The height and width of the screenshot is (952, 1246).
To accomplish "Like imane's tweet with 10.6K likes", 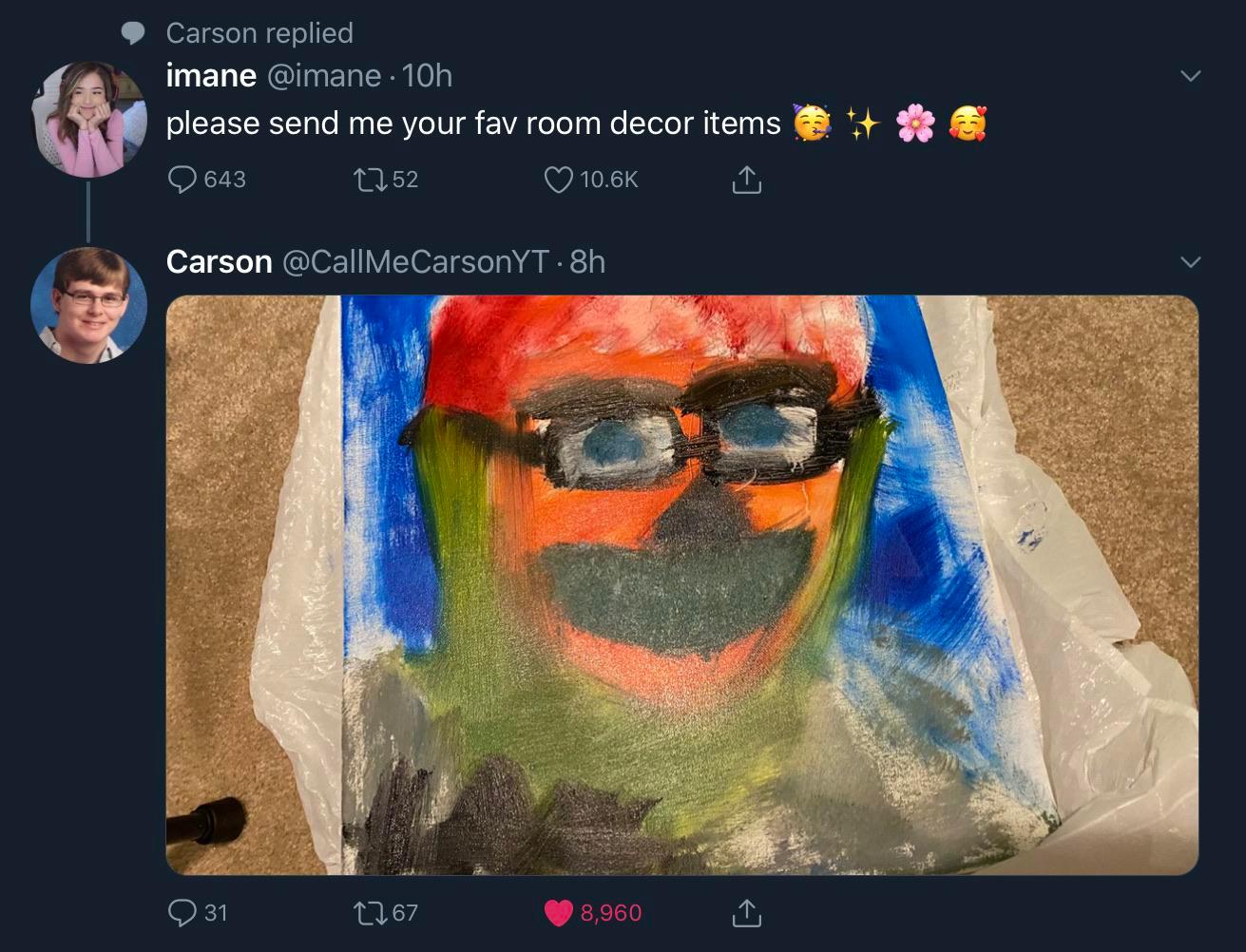I will point(559,180).
